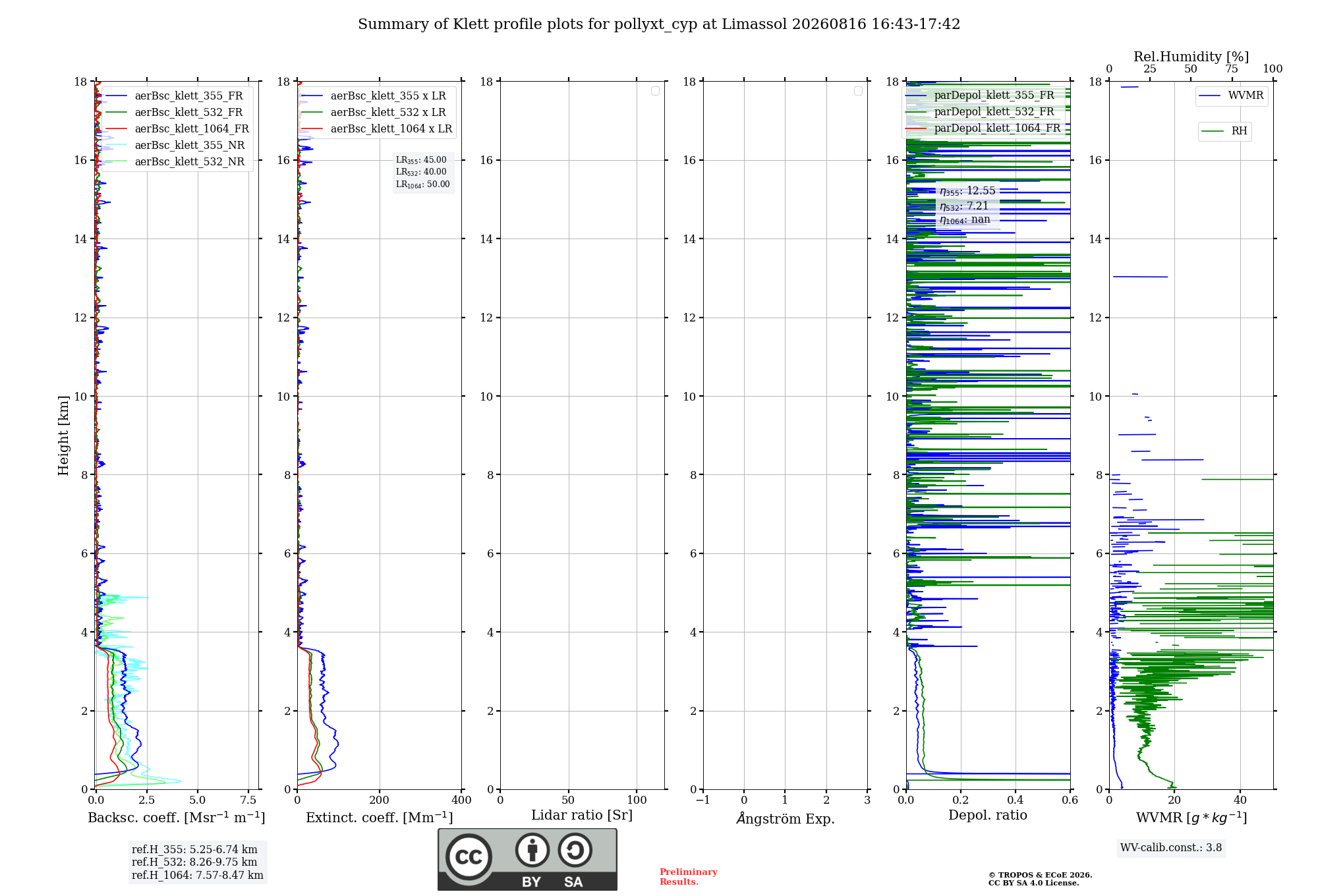Click the red 'Preliminary Results.' notice
Viewport: 1318px width, 896px height.
pyautogui.click(x=689, y=877)
